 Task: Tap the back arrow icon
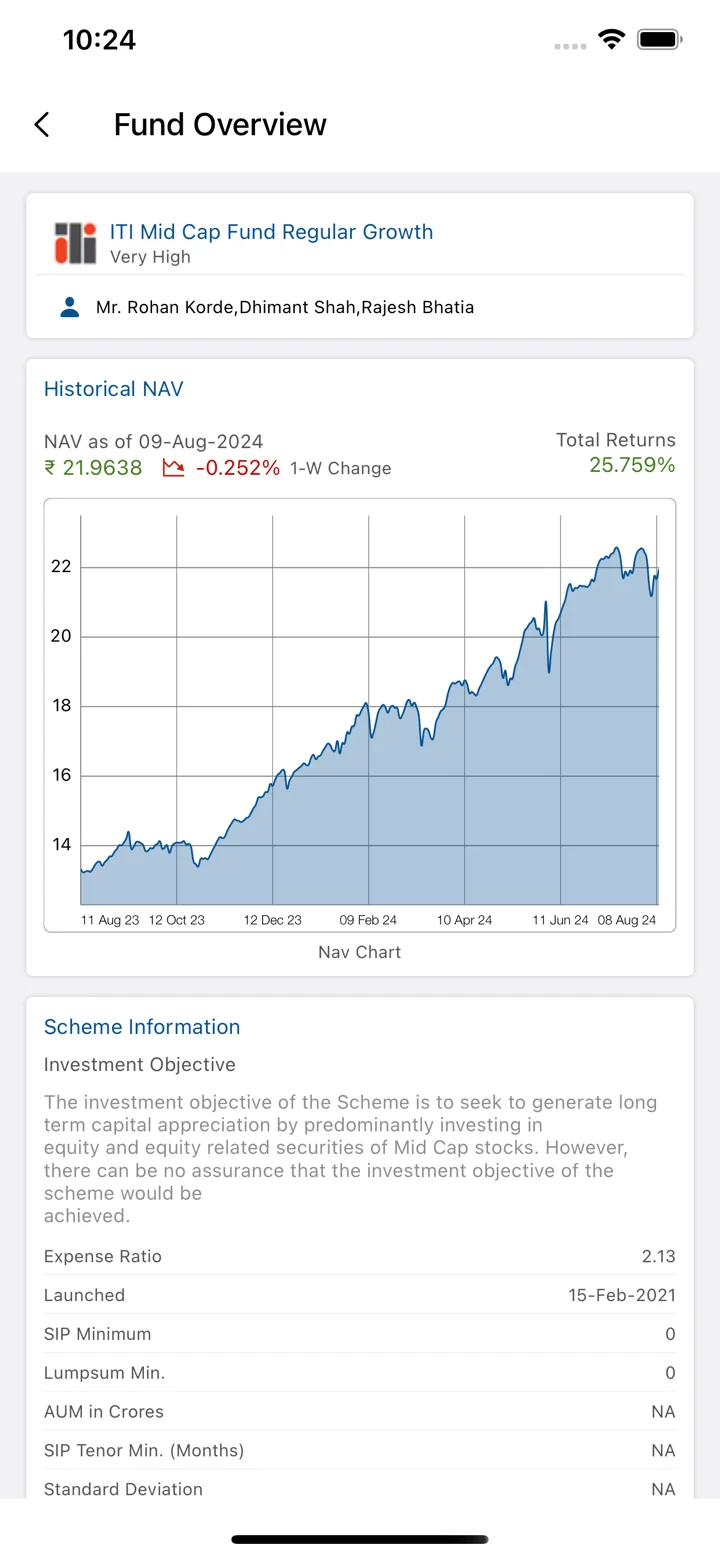(x=41, y=125)
